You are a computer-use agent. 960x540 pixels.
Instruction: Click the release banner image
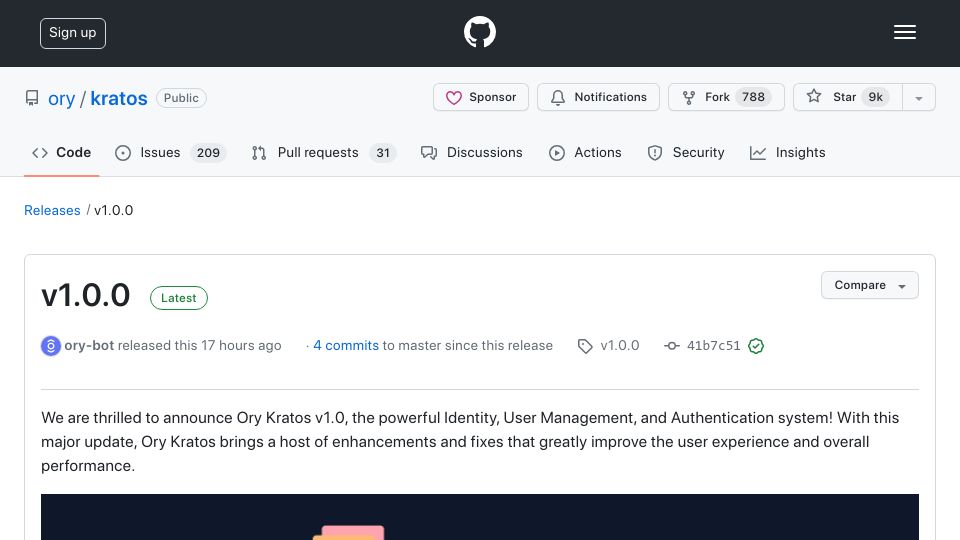pyautogui.click(x=480, y=517)
